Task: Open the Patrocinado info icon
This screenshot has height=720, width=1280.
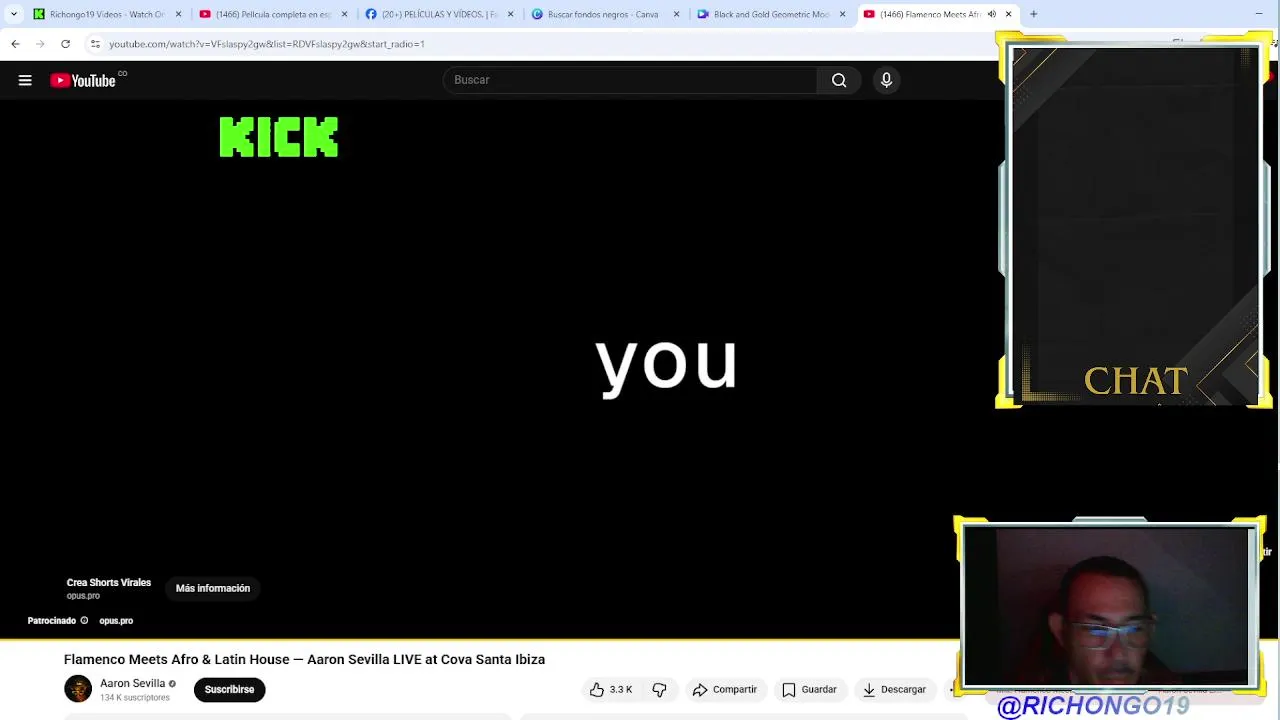Action: [84, 621]
